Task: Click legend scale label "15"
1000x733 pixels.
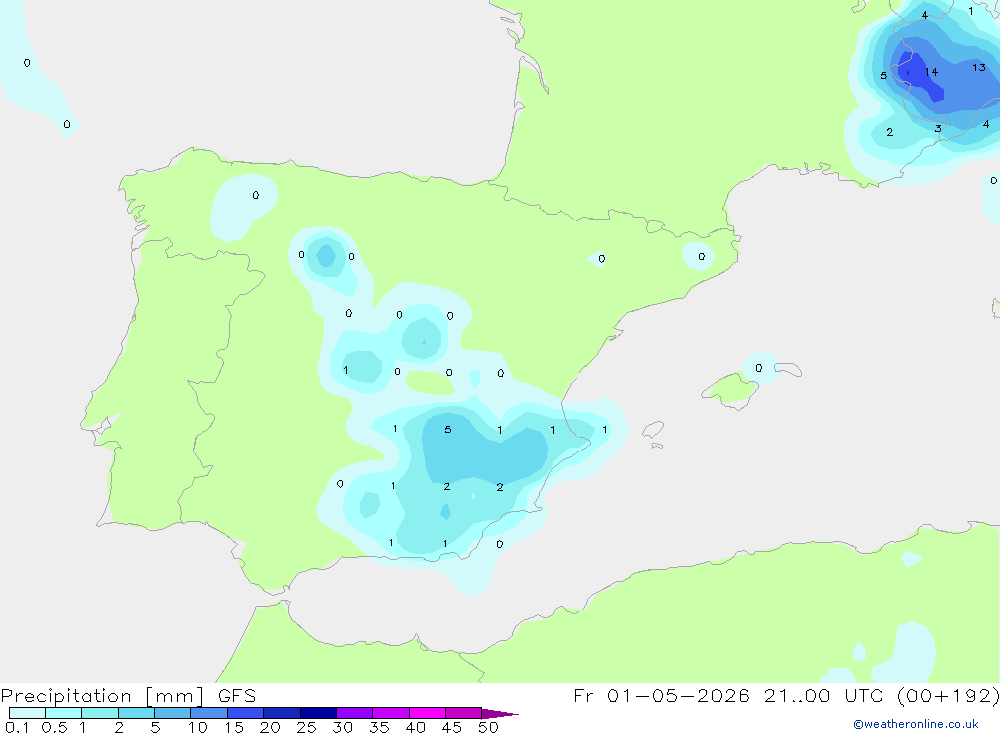Action: (x=234, y=727)
